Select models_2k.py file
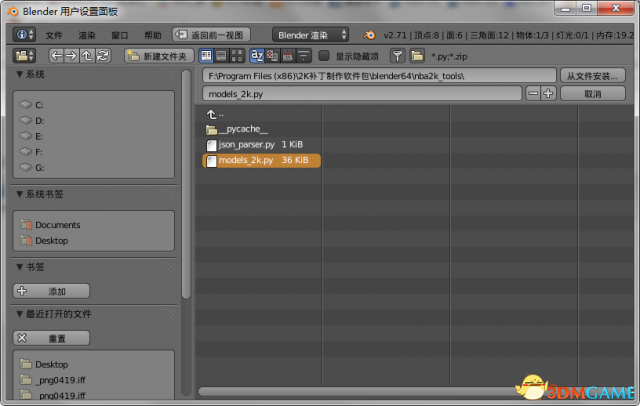Image resolution: width=640 pixels, height=406 pixels. coord(261,160)
